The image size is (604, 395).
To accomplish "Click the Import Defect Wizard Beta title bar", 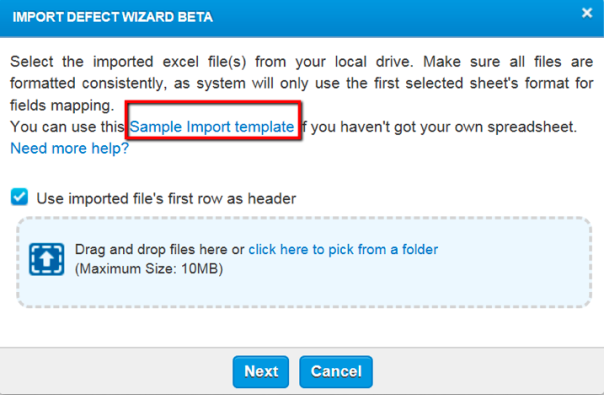I will tap(302, 18).
